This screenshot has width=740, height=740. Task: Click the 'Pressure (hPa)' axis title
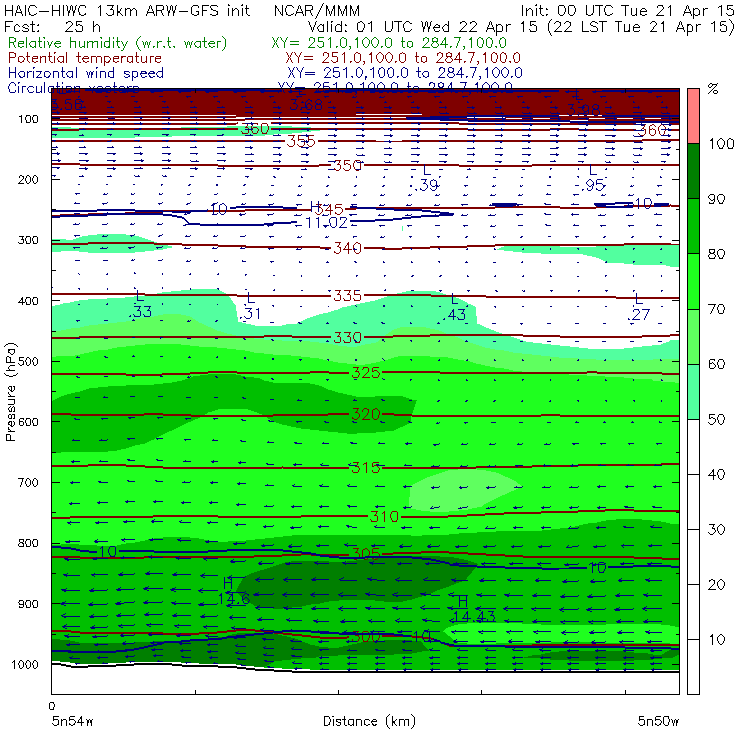point(10,392)
